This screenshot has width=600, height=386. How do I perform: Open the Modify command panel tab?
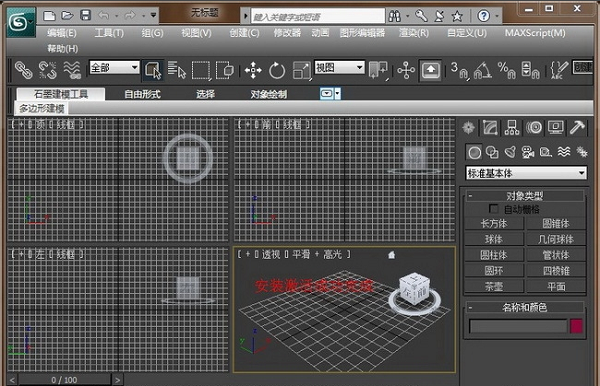click(x=490, y=127)
